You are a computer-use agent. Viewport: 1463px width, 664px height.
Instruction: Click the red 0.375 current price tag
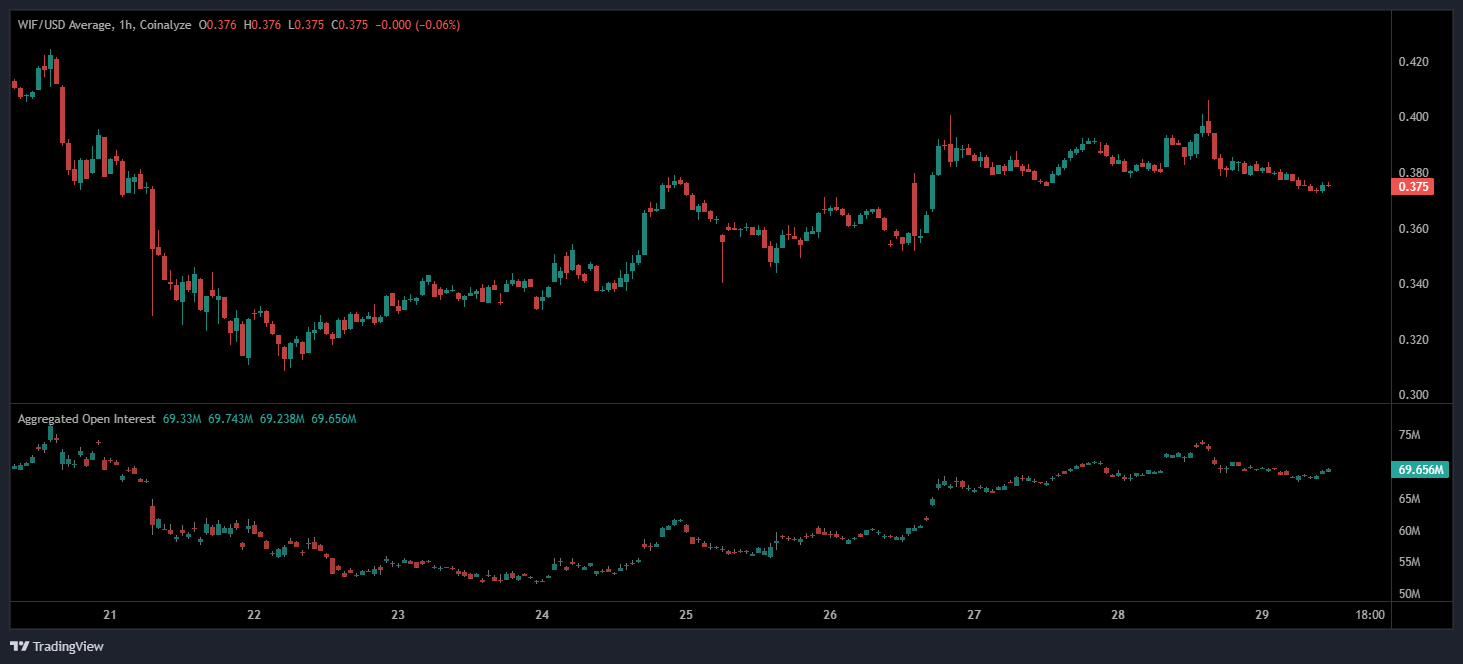tap(1414, 186)
